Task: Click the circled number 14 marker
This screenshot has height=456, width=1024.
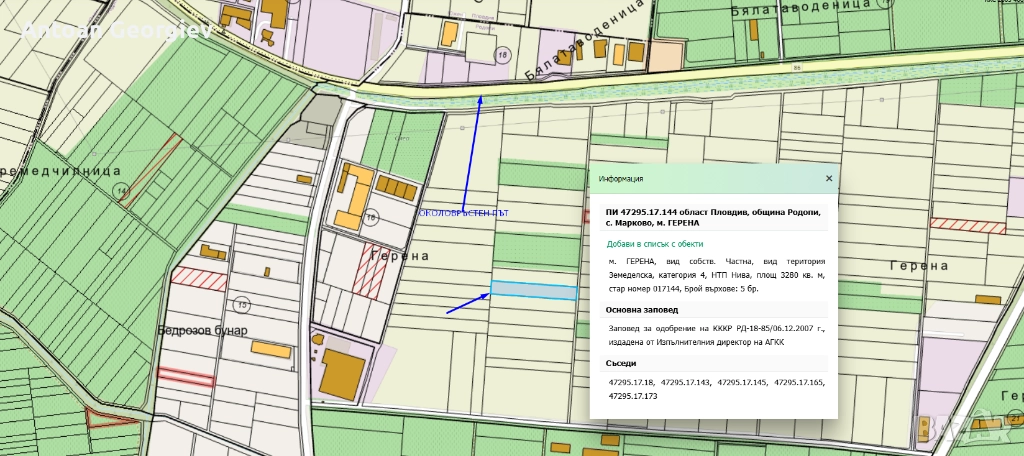Action: 121,189
